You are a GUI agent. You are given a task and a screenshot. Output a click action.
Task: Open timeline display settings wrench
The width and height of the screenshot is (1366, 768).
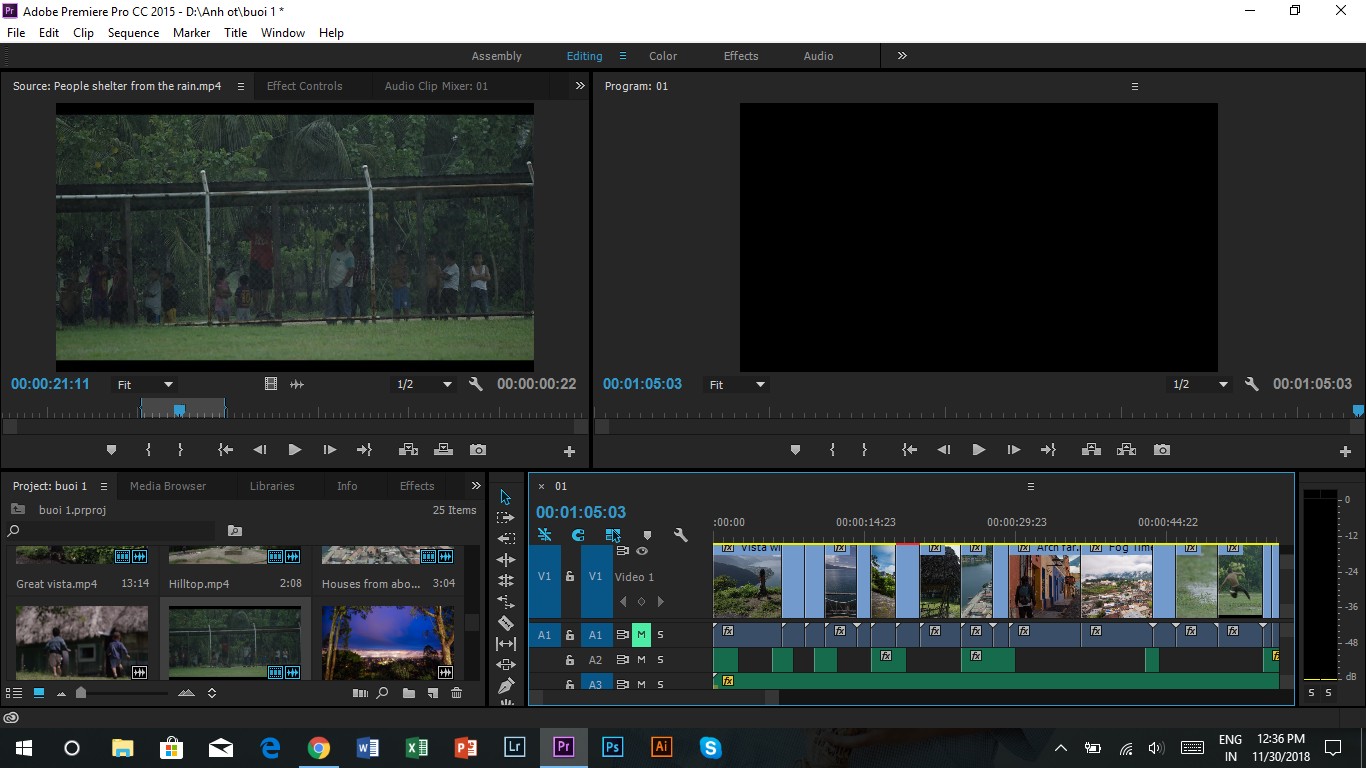681,536
